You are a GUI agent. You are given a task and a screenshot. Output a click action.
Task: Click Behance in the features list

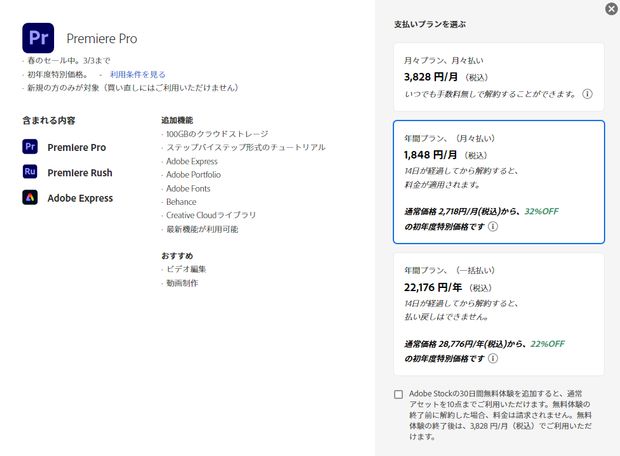click(181, 202)
